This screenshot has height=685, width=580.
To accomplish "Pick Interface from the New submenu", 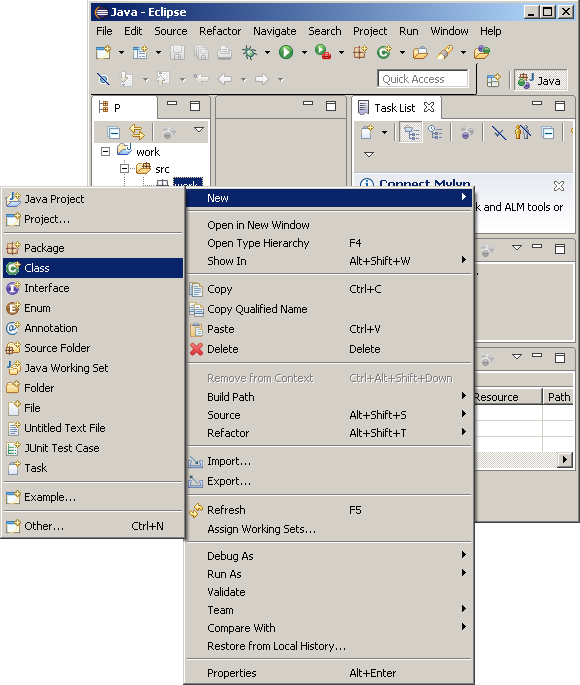I will 93,288.
